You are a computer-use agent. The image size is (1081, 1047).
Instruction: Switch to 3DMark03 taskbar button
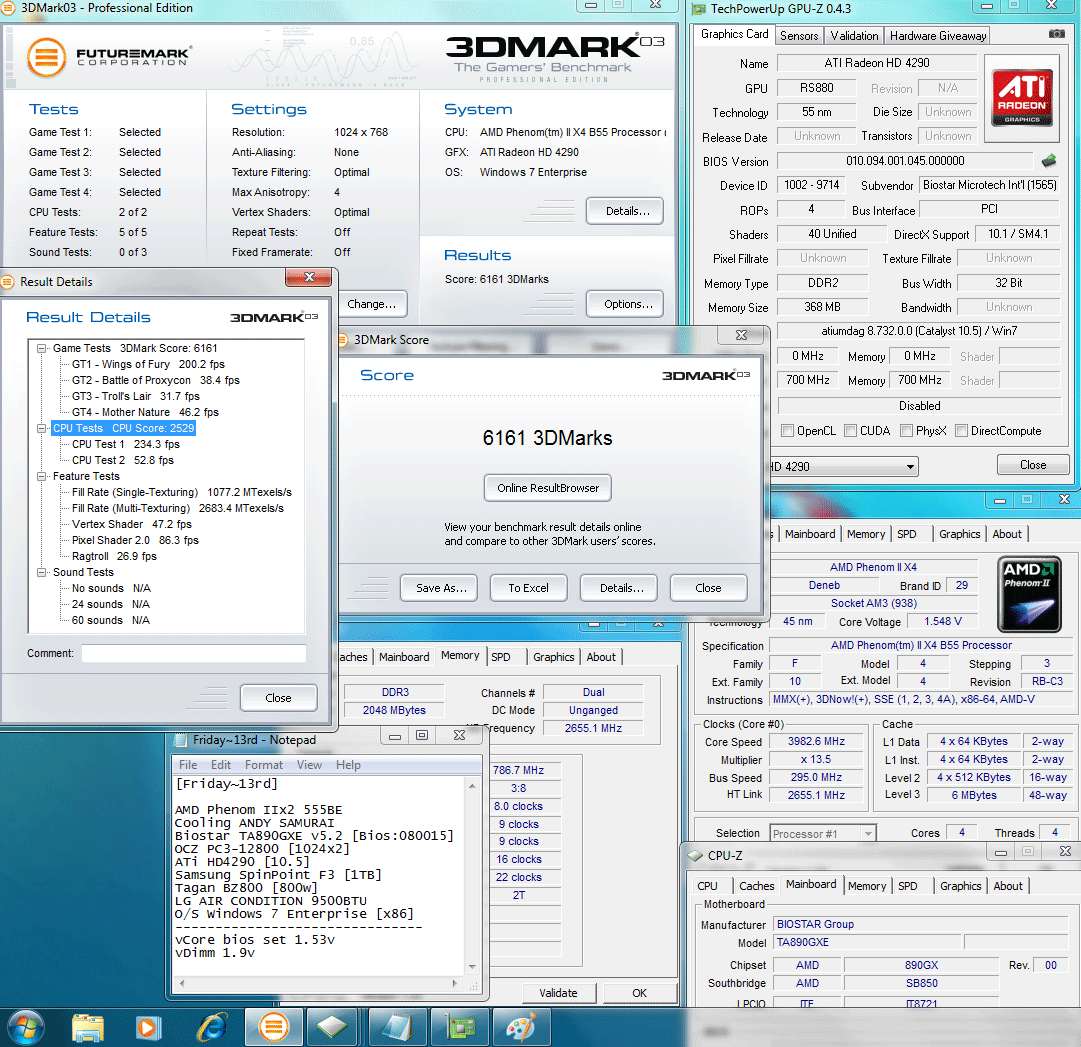[x=274, y=1028]
